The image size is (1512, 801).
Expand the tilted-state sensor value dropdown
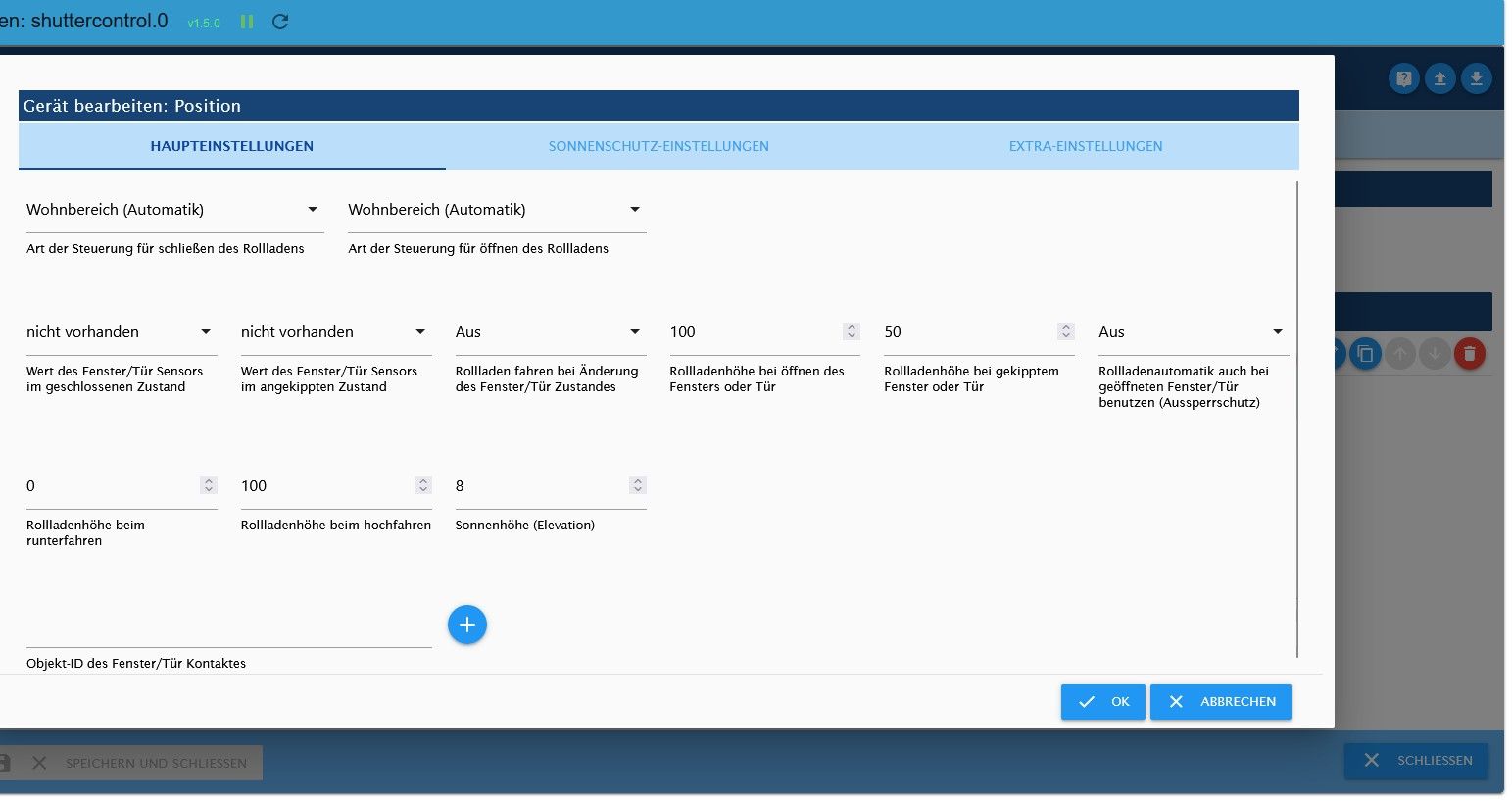click(336, 332)
